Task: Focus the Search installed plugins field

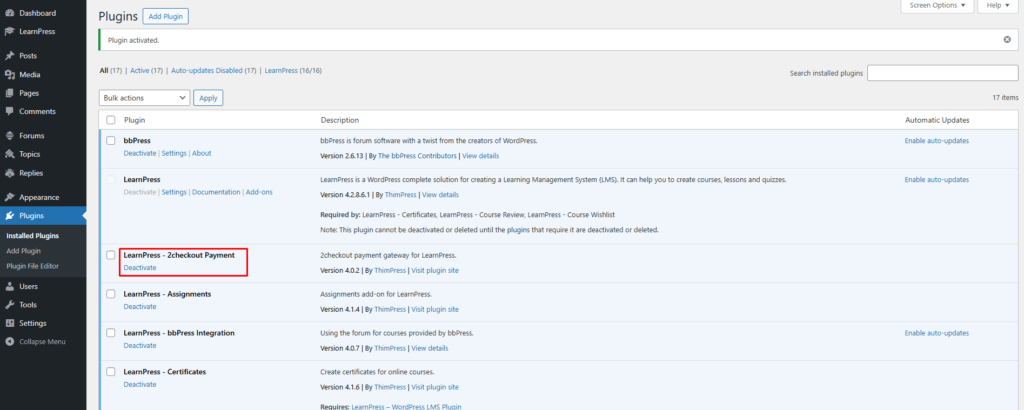Action: click(x=942, y=73)
